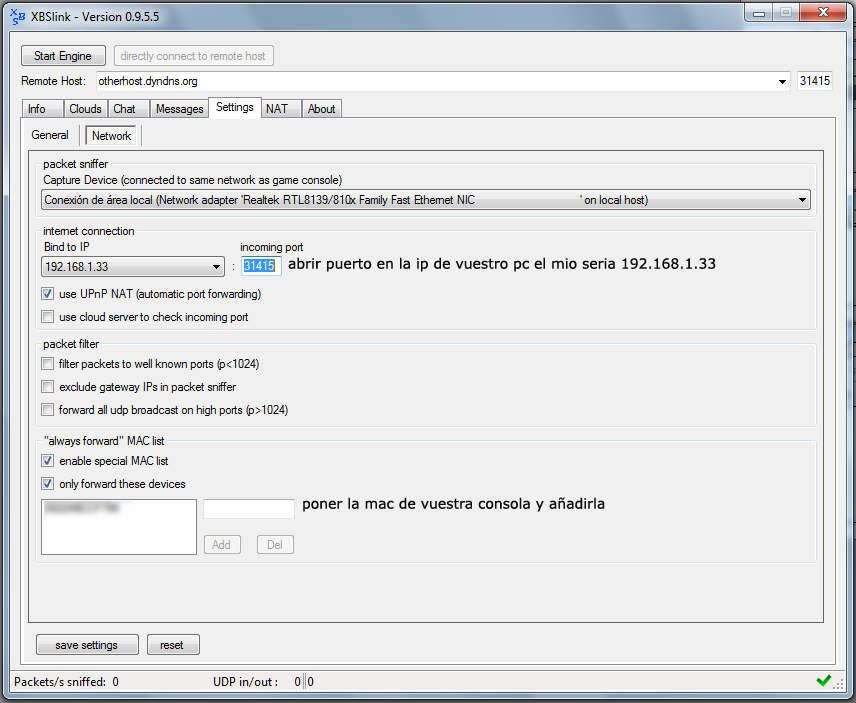Image resolution: width=856 pixels, height=703 pixels.
Task: Switch to the Chat tab
Action: pos(128,109)
